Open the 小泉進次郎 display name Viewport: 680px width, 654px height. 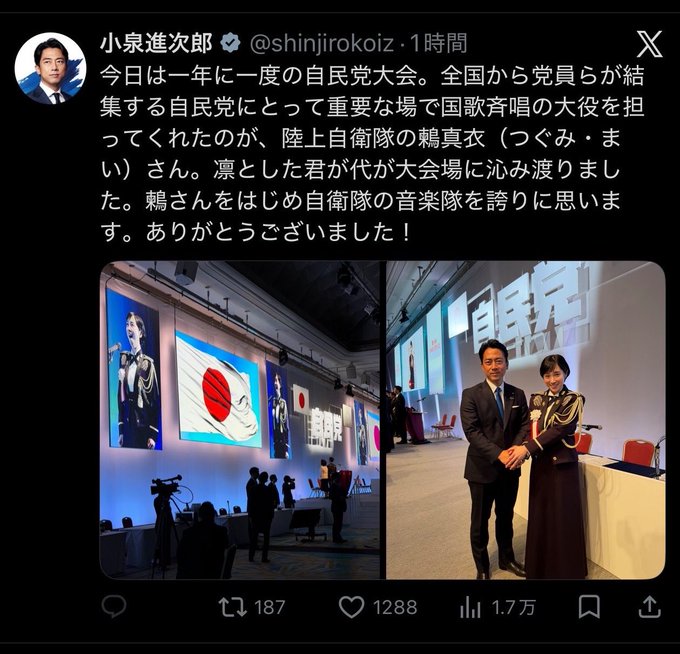click(x=157, y=43)
